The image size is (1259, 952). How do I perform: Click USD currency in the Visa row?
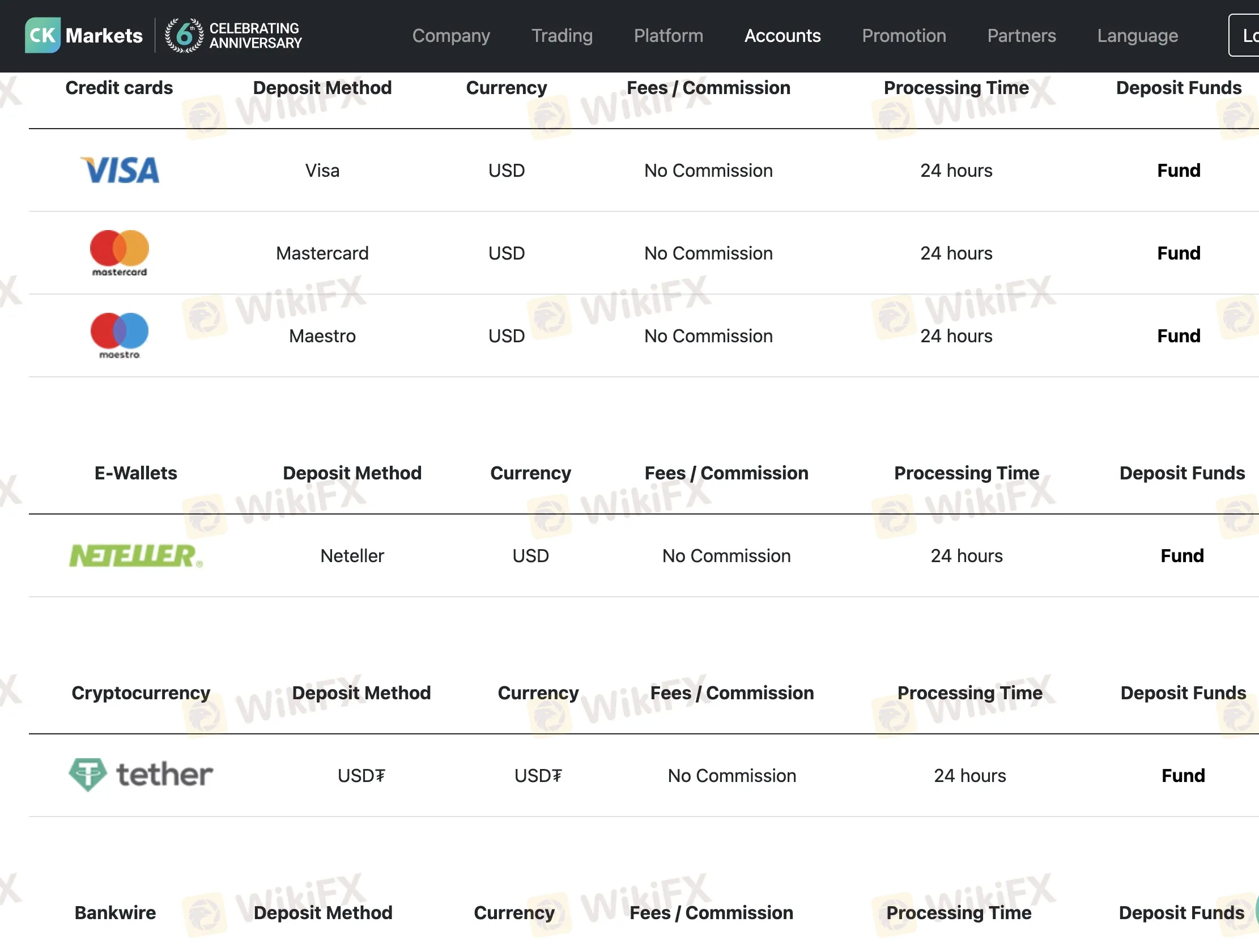pos(506,170)
